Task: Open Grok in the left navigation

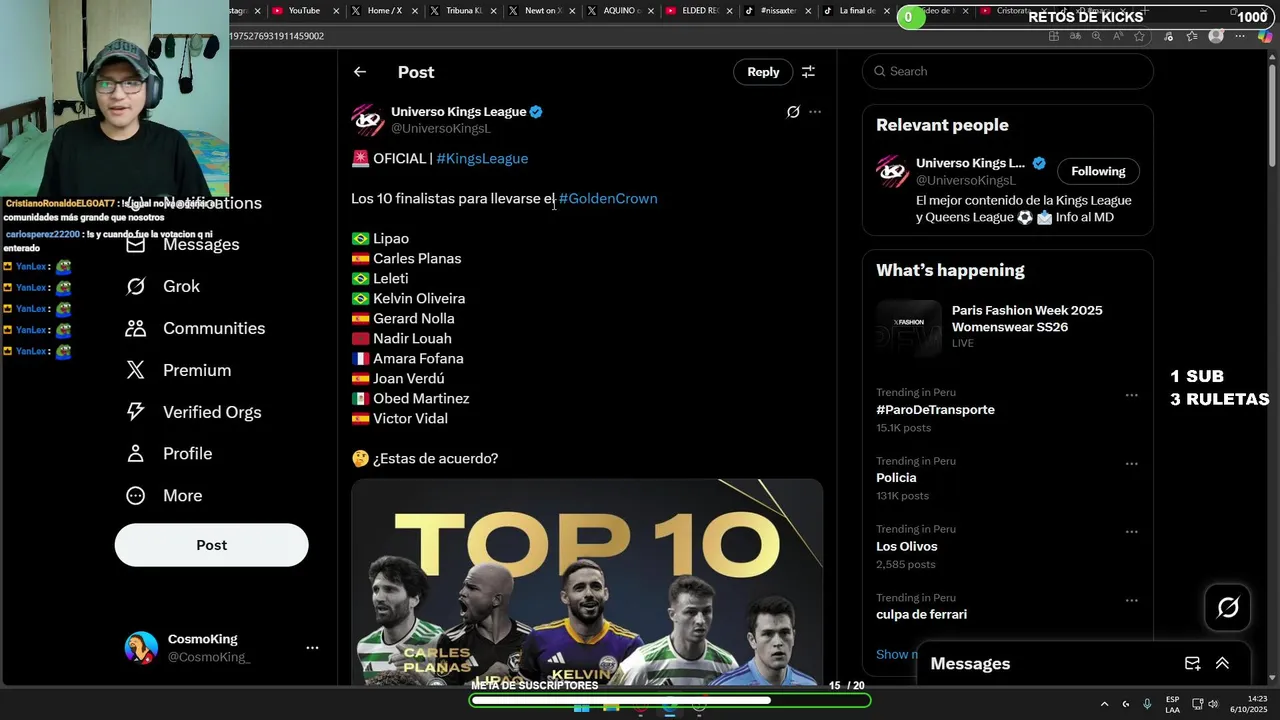Action: pos(163,286)
